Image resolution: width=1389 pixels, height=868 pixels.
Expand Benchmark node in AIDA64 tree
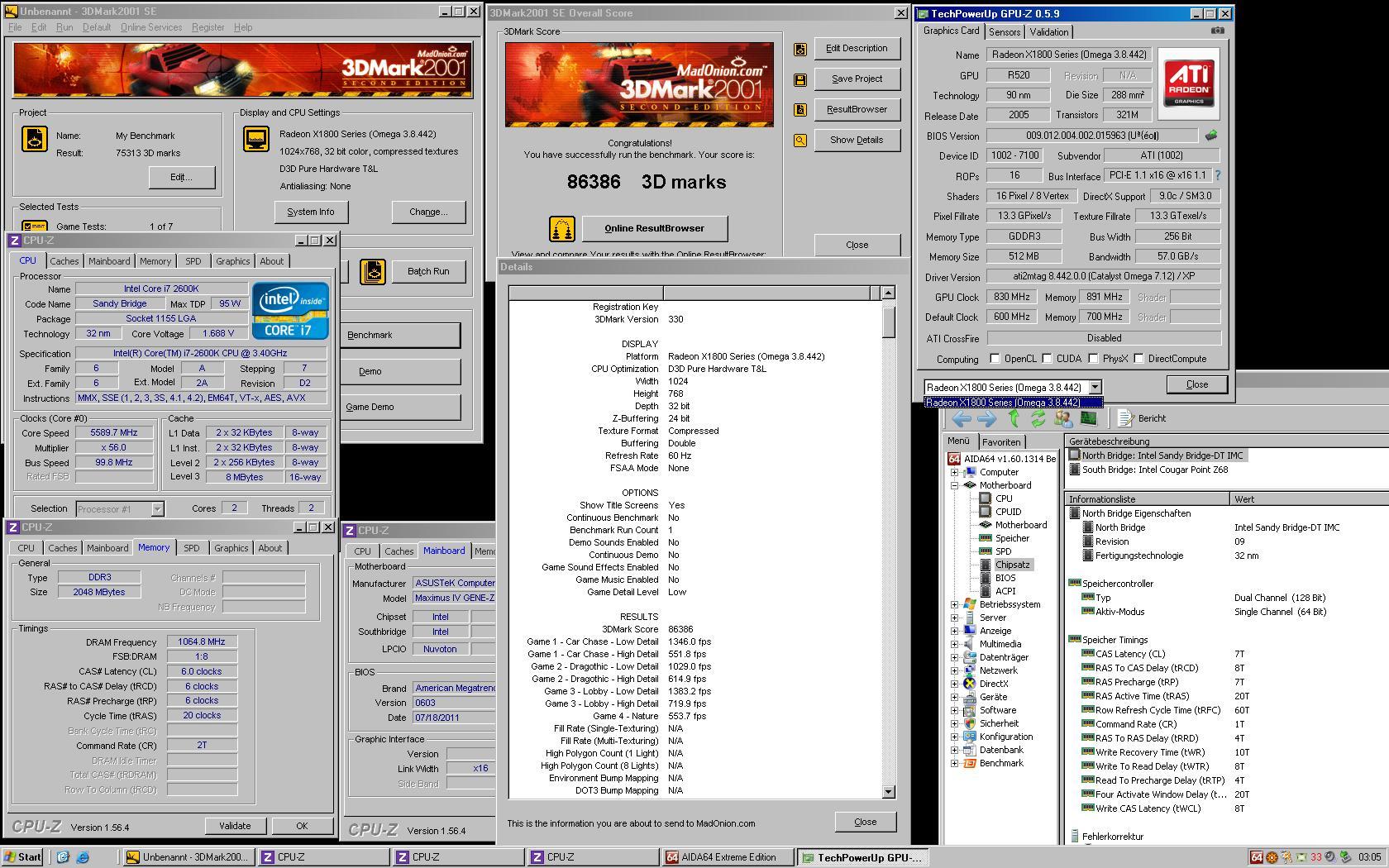click(x=955, y=763)
